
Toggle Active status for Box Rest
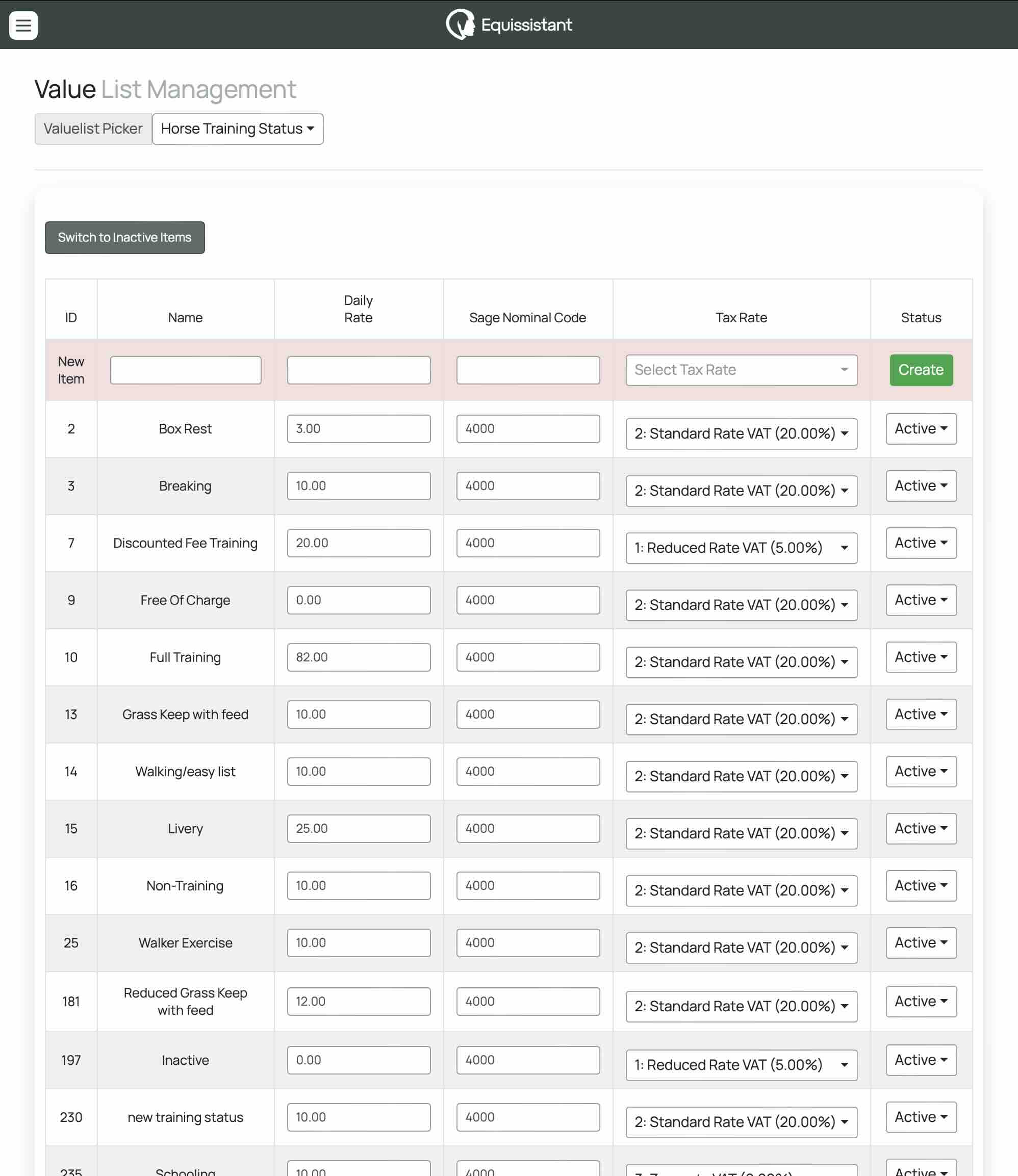[x=920, y=428]
